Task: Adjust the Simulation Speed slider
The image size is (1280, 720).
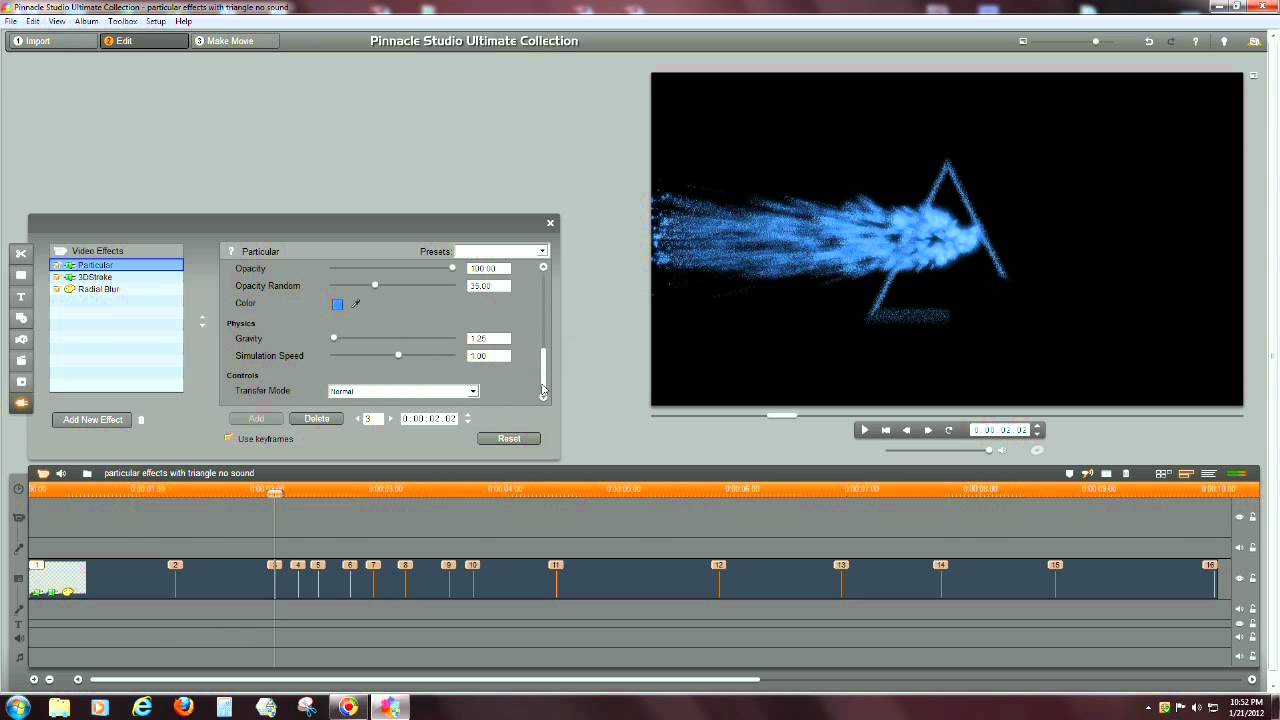Action: click(398, 356)
